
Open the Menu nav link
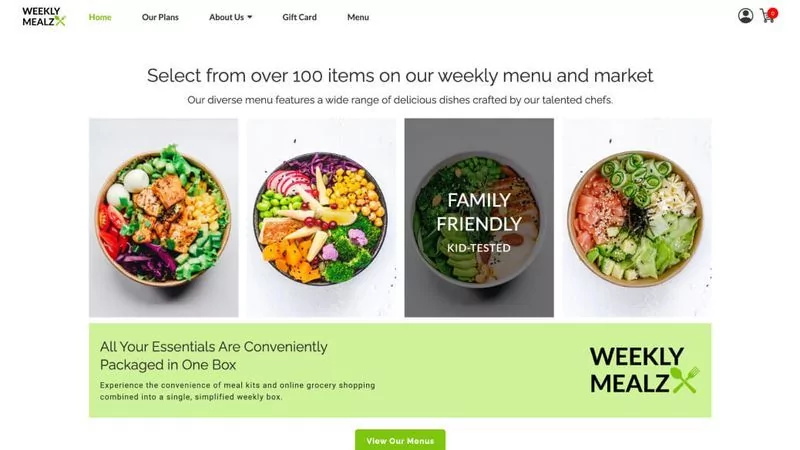(358, 17)
